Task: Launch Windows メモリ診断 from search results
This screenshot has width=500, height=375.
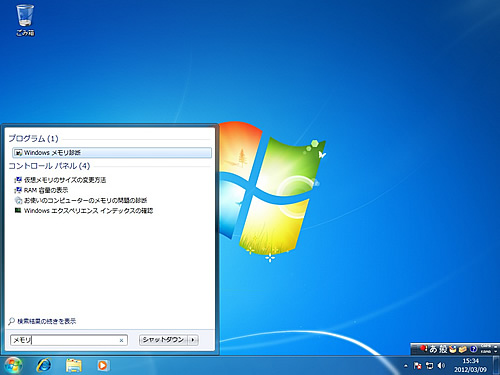Action: pos(112,153)
